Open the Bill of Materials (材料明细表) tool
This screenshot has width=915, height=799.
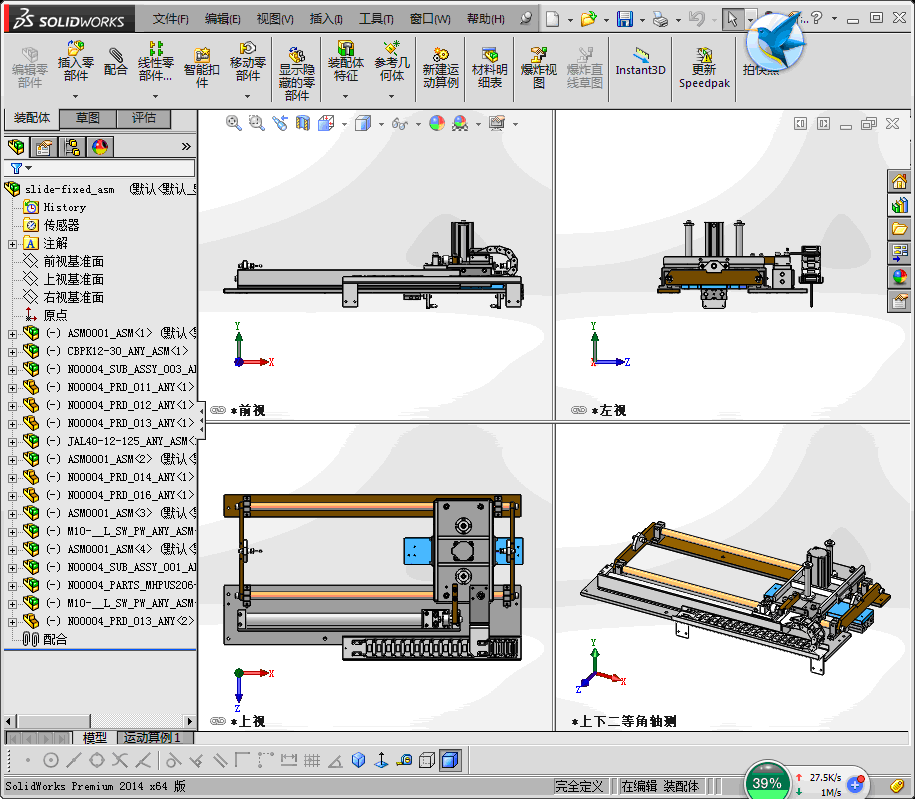(489, 66)
